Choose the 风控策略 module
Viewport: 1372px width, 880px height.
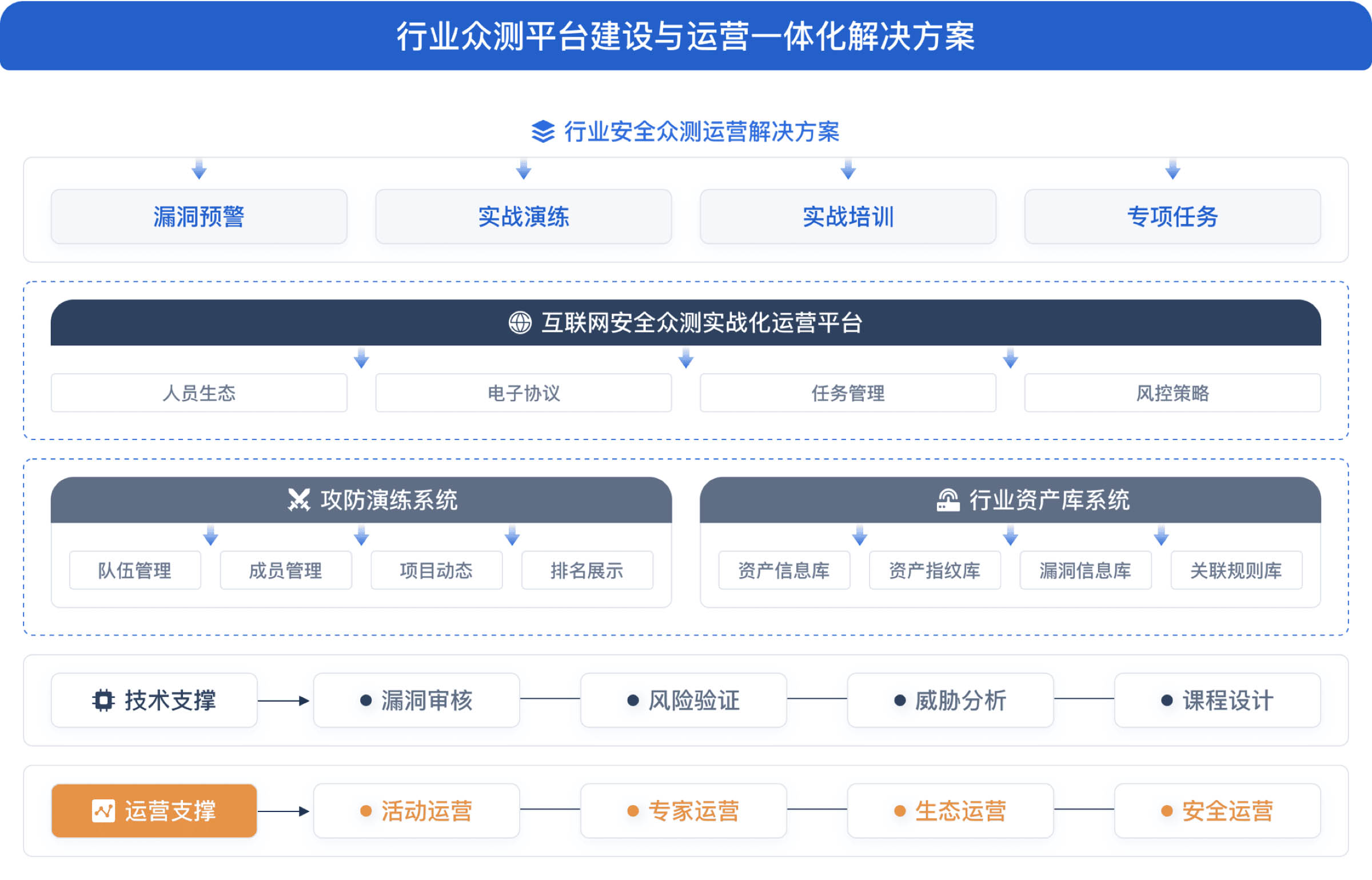click(x=1173, y=393)
